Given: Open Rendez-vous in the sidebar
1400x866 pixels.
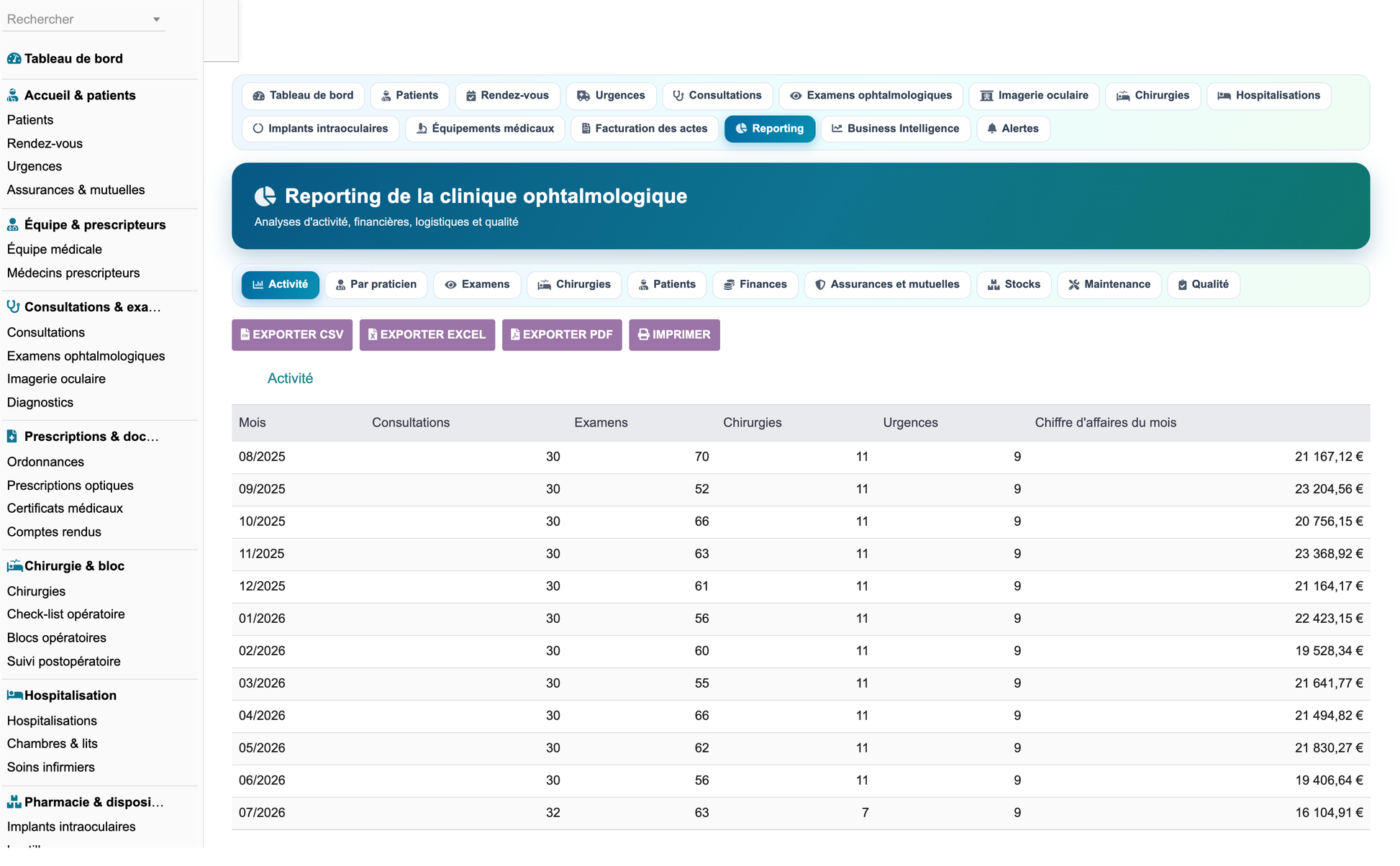Looking at the screenshot, I should (x=45, y=144).
